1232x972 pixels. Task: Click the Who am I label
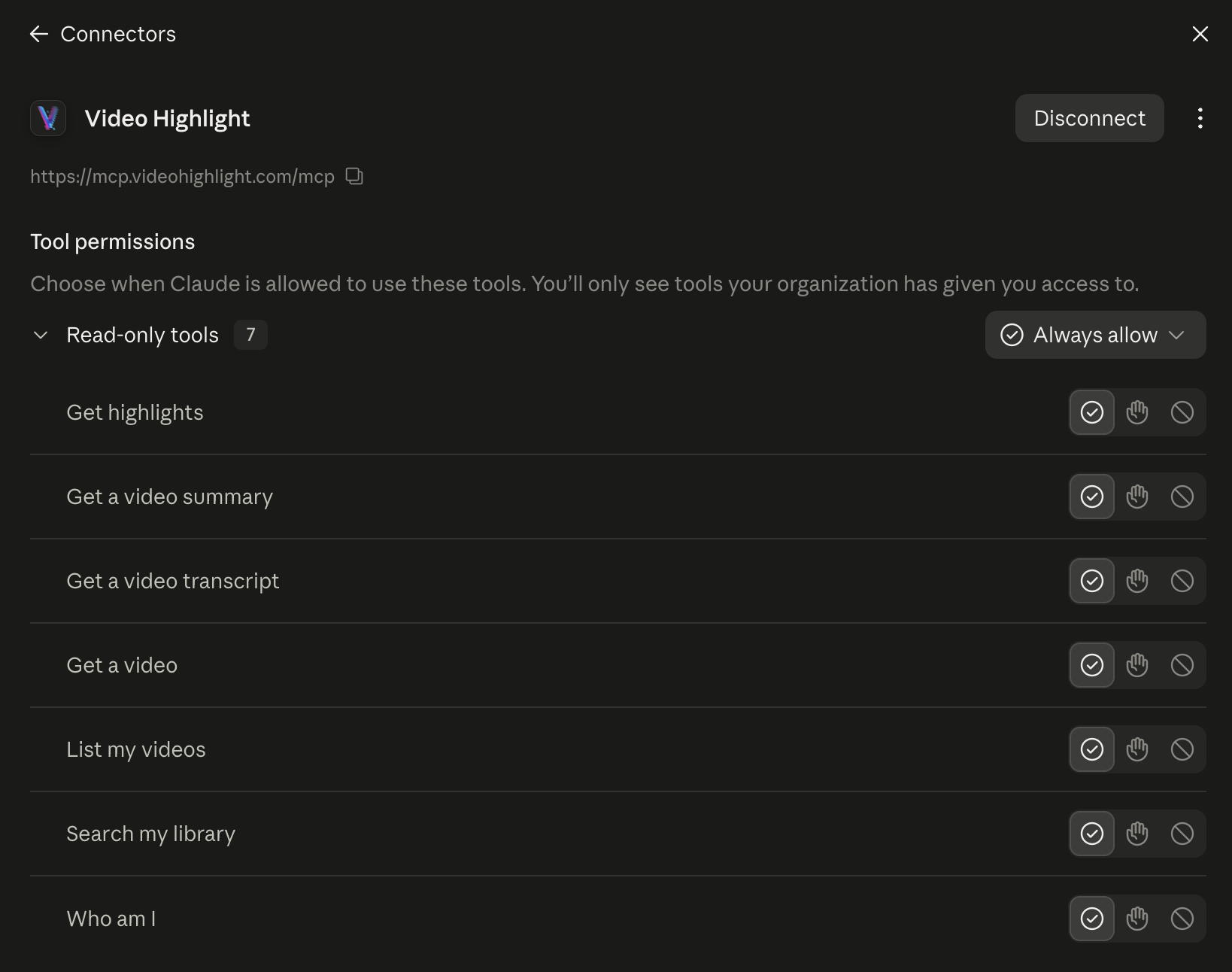[111, 919]
